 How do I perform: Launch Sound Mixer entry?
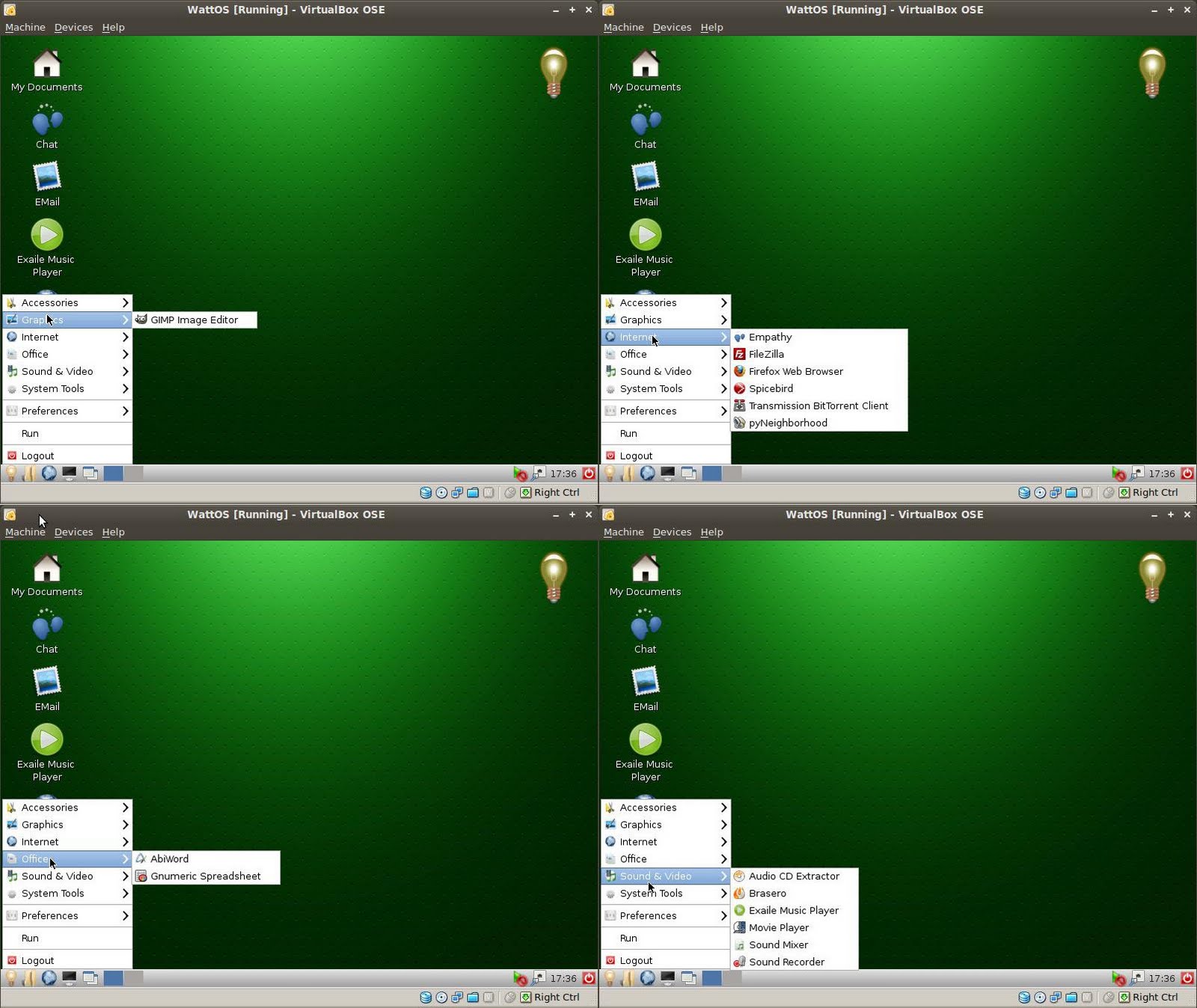click(795, 945)
